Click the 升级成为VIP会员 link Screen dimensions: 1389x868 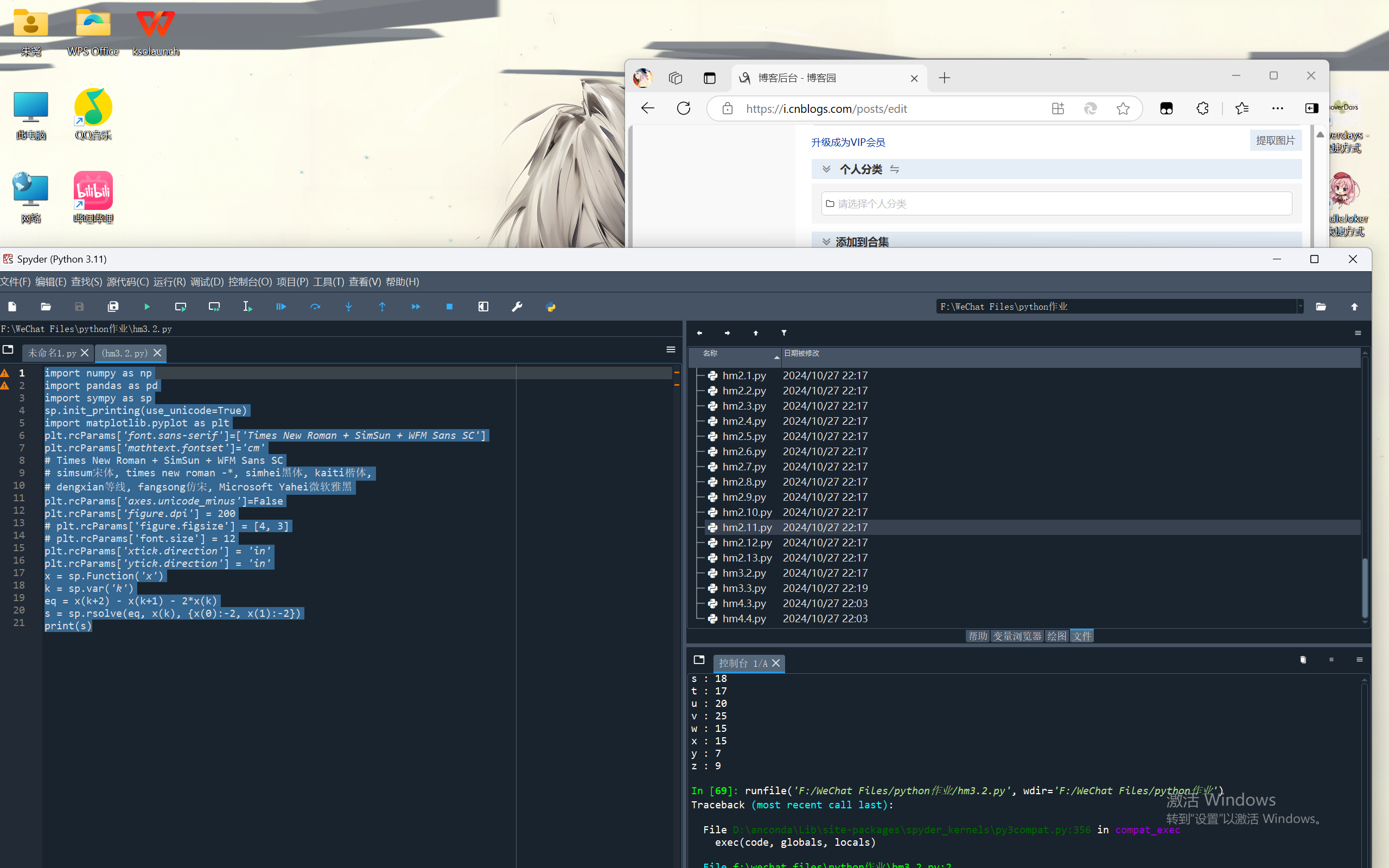(x=848, y=142)
